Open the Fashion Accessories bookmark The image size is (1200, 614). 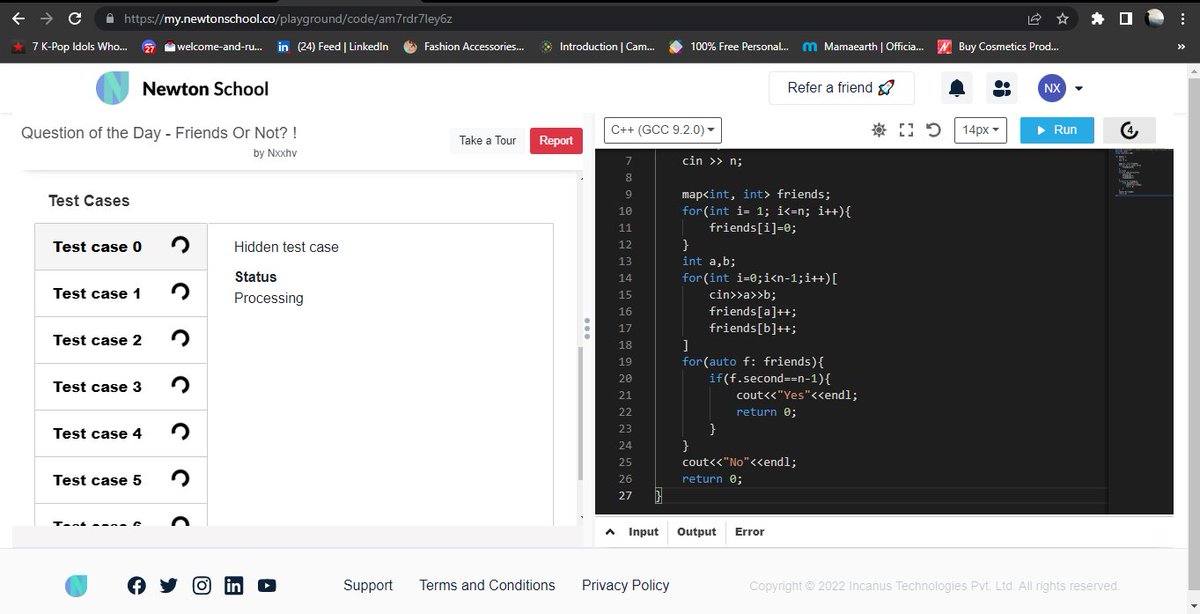(x=464, y=47)
